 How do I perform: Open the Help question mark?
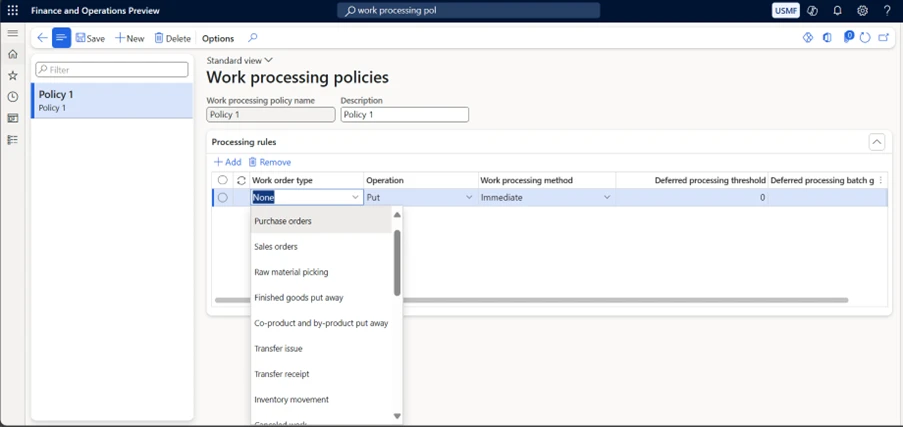pyautogui.click(x=887, y=10)
